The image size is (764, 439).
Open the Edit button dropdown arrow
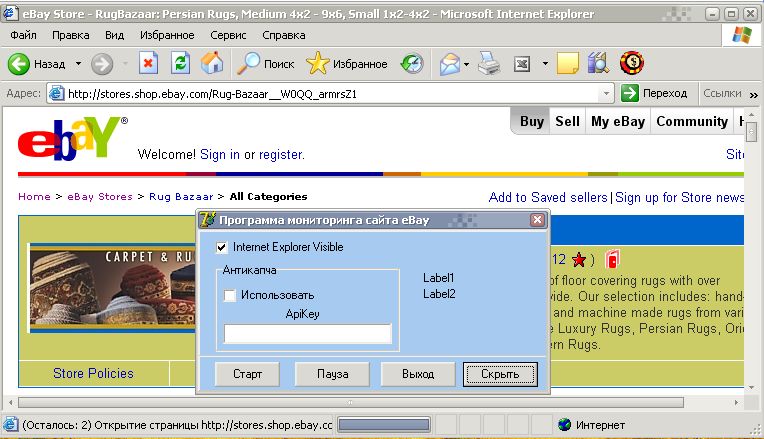coord(545,64)
